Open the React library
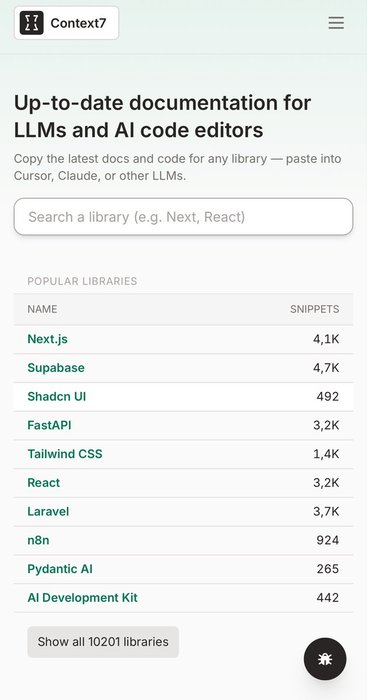367x700 pixels. pos(44,483)
